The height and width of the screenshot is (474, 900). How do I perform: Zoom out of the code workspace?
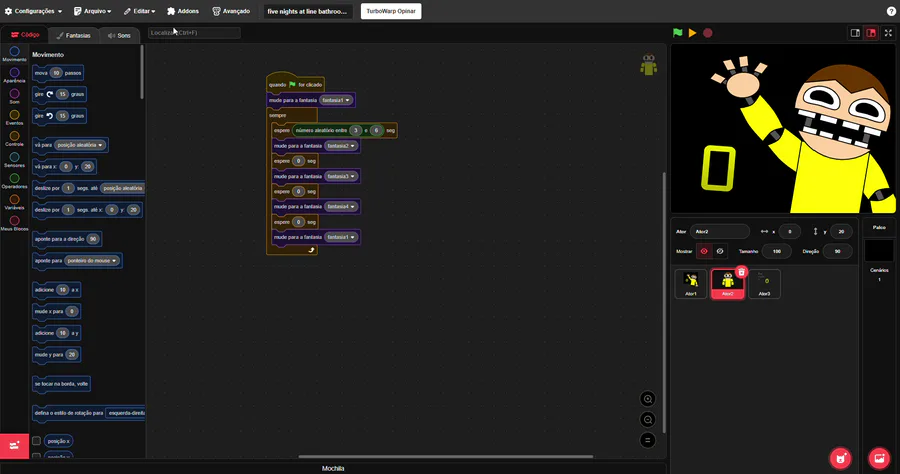tap(647, 419)
